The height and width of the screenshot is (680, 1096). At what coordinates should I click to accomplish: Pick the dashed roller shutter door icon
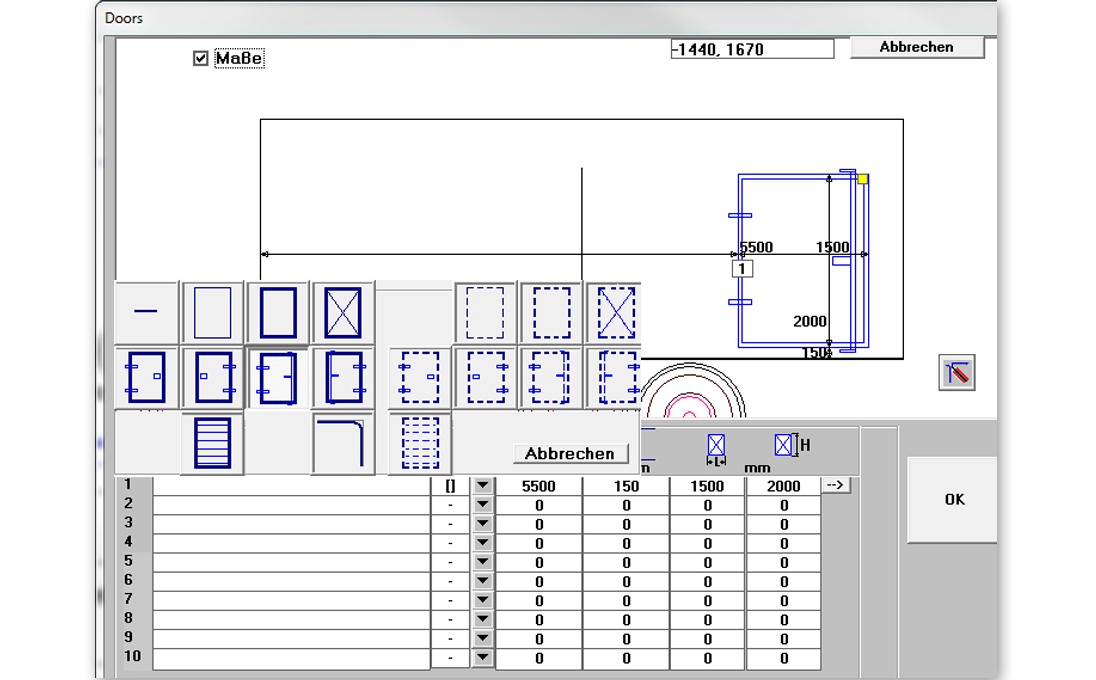[x=419, y=443]
